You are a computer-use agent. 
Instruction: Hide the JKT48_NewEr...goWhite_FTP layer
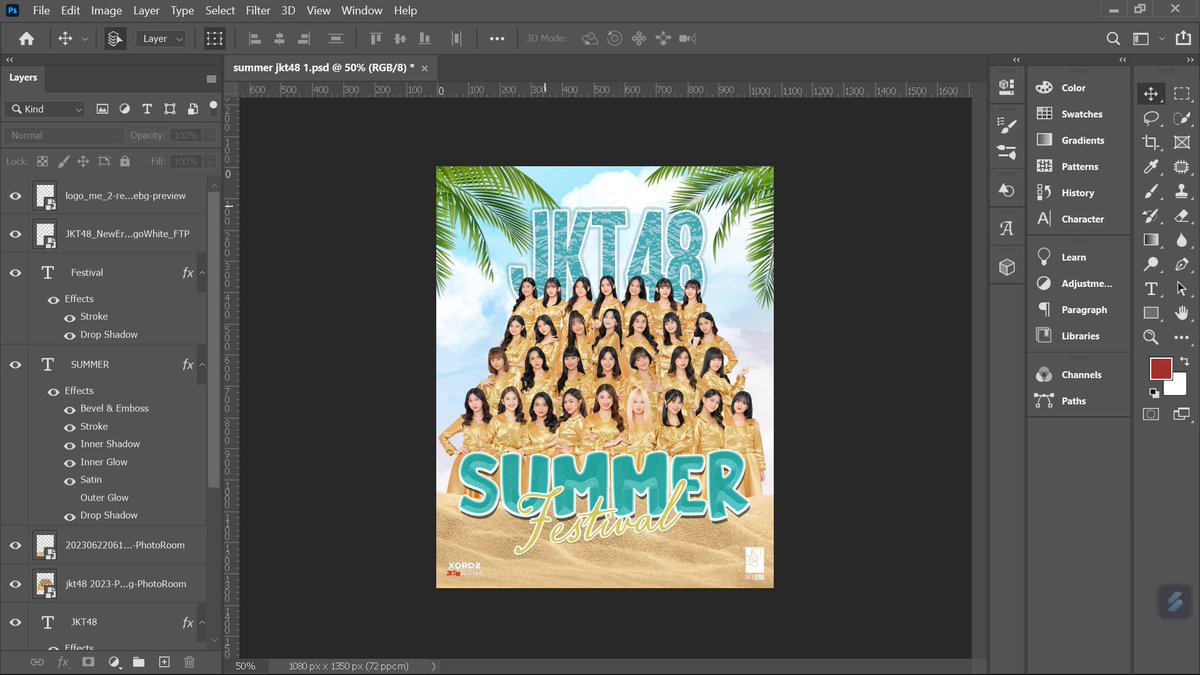pos(15,234)
